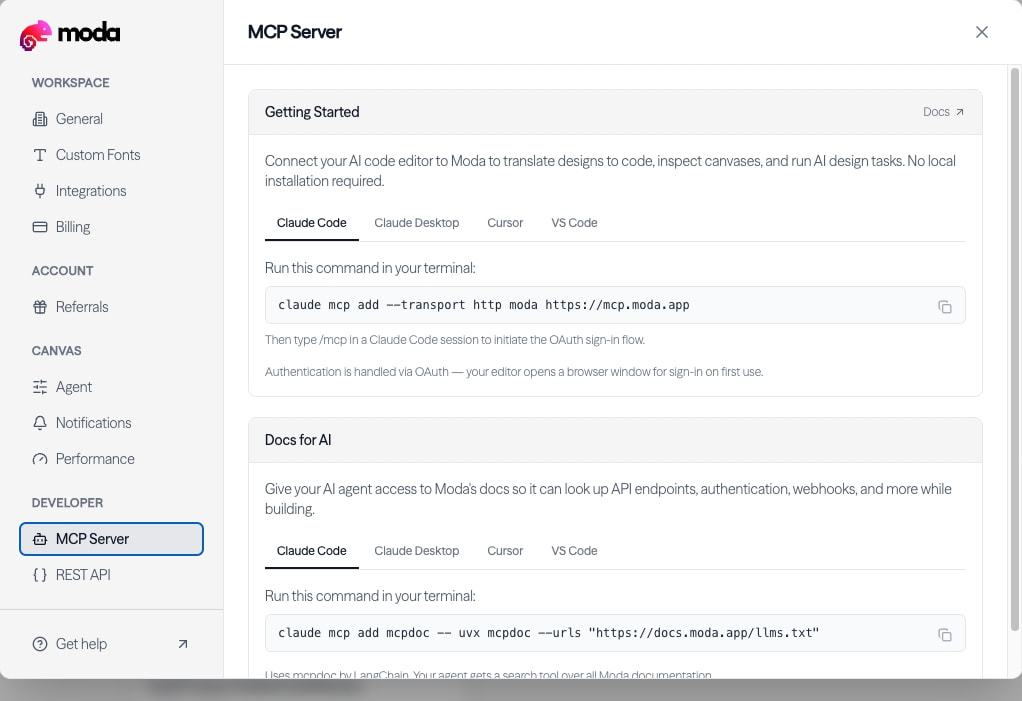
Task: Click the Get help question mark icon
Action: (40, 644)
